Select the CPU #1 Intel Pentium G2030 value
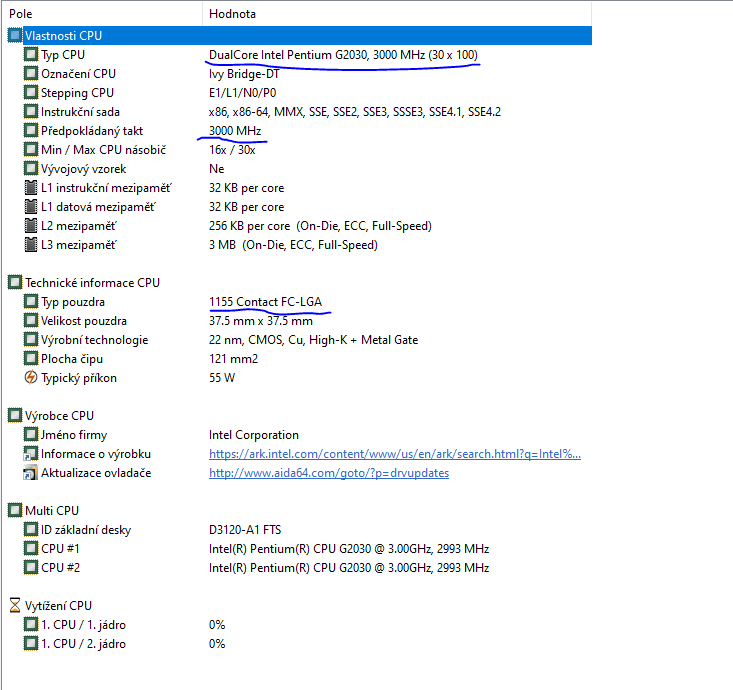The height and width of the screenshot is (690, 733). coord(349,549)
